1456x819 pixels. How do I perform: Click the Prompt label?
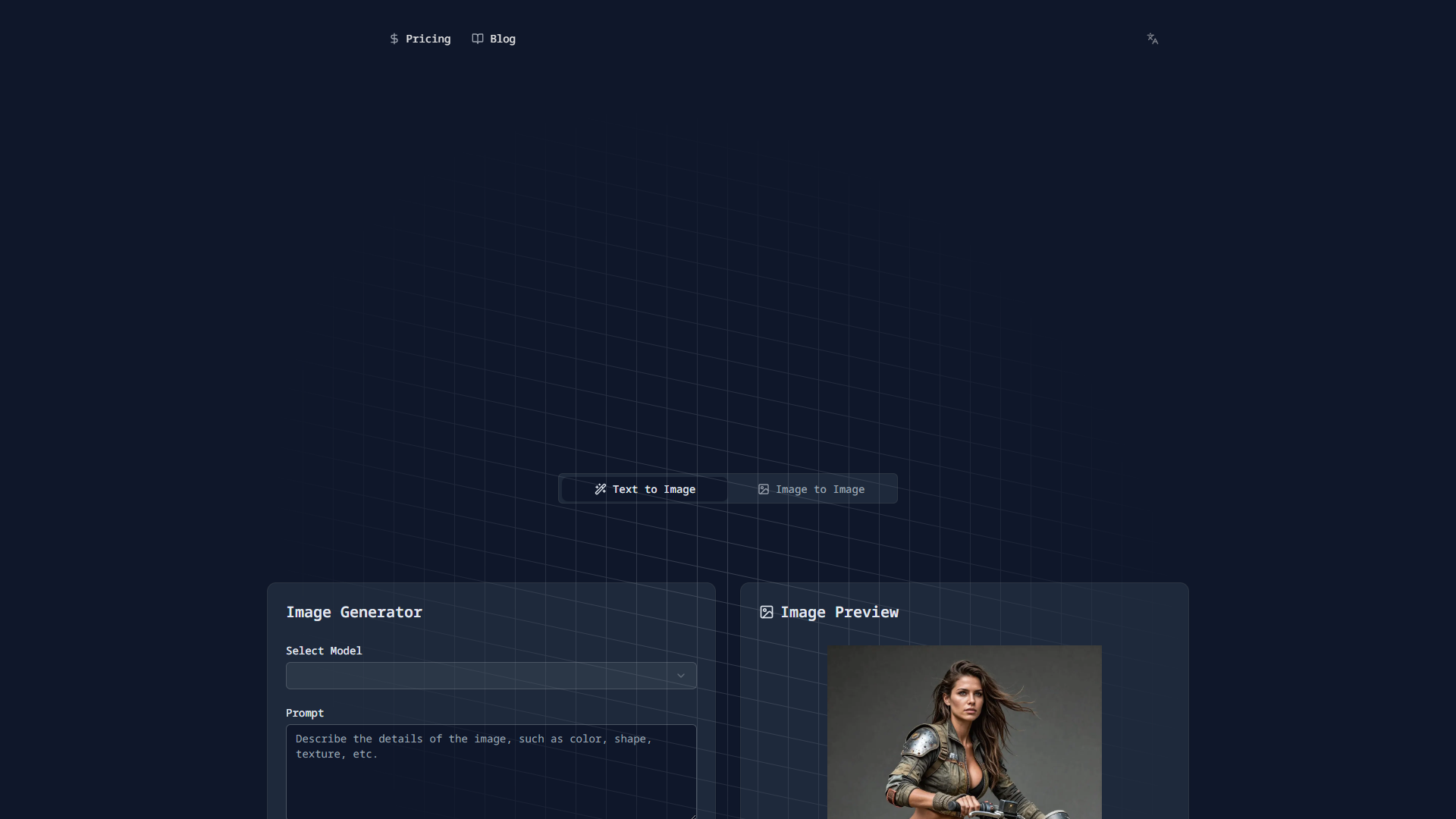(x=305, y=713)
